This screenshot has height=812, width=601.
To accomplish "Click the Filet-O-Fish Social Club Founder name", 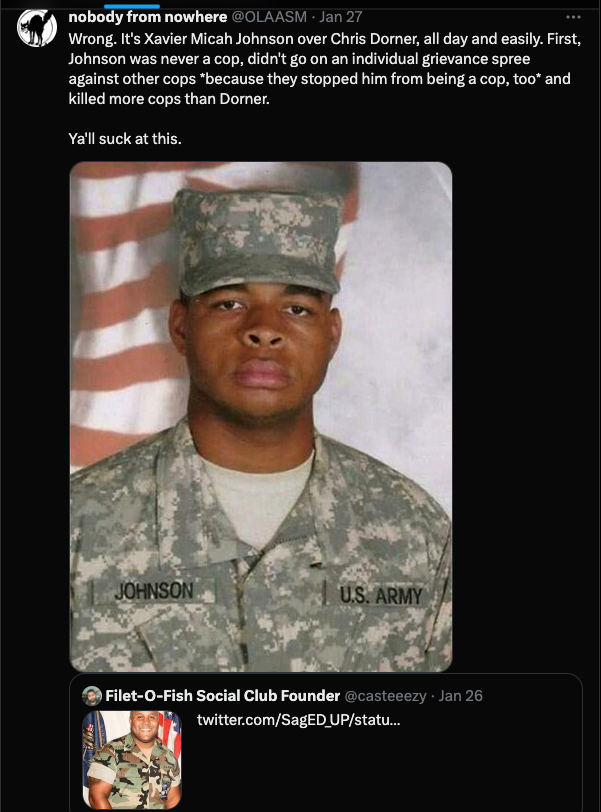I will (x=223, y=695).
